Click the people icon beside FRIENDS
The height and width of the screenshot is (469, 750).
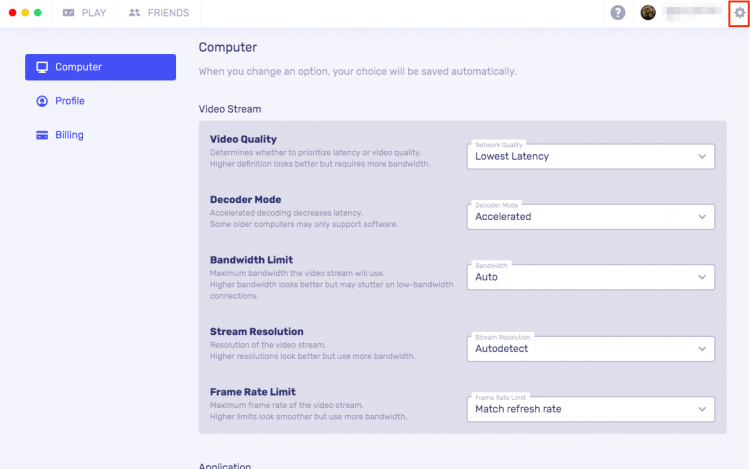[135, 13]
